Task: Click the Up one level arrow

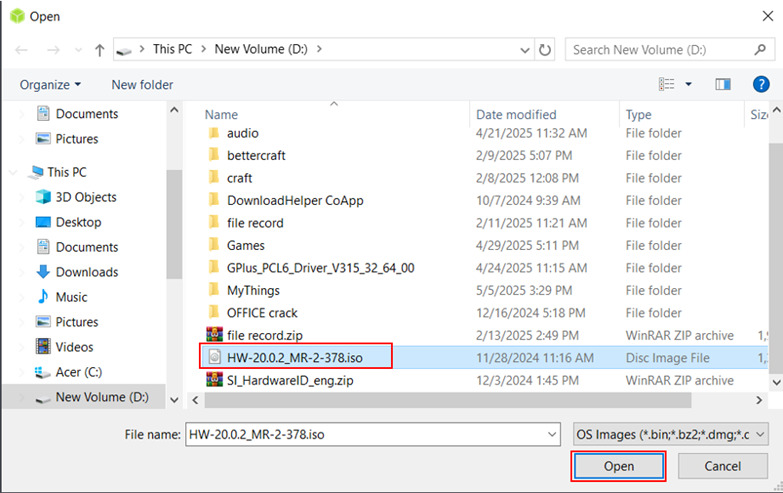Action: point(100,50)
